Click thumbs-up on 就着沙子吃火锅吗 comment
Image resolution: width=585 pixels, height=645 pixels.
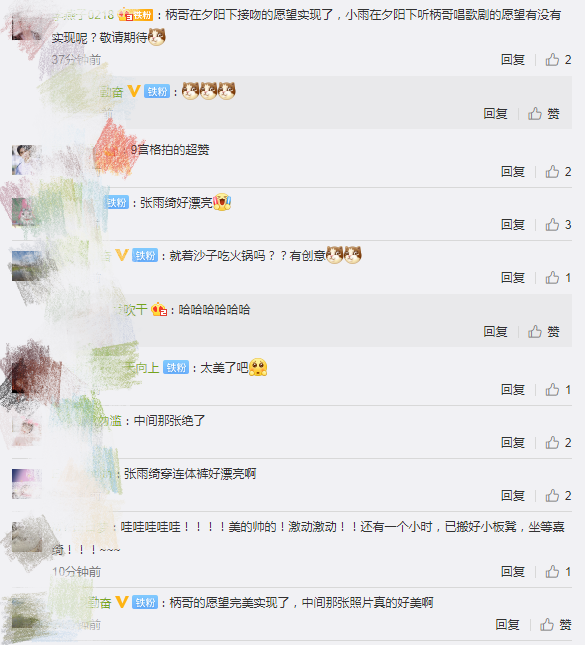point(558,278)
